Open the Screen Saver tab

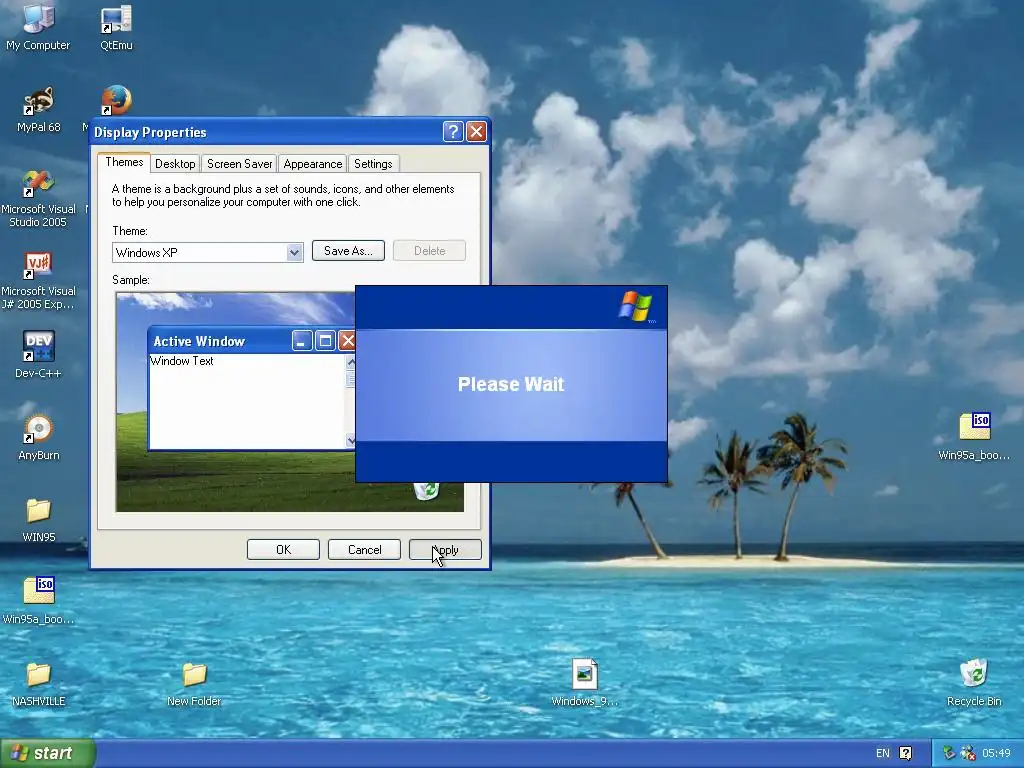[239, 163]
